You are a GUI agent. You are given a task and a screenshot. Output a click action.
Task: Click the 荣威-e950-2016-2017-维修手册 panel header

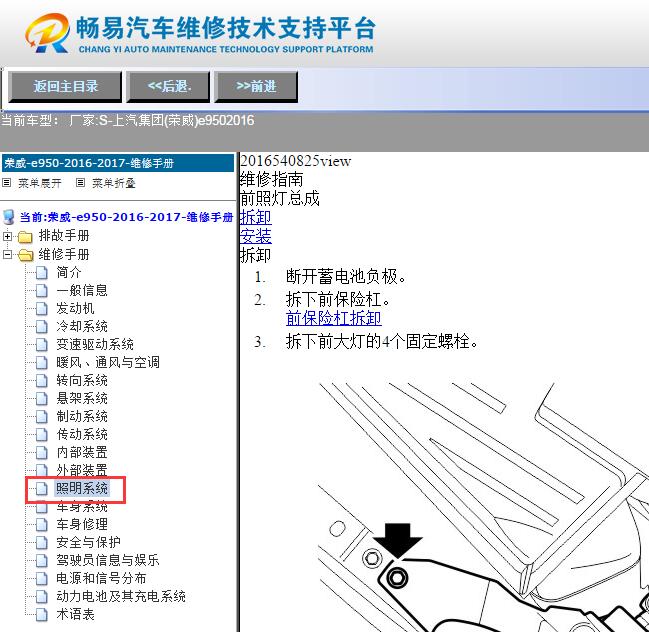118,163
